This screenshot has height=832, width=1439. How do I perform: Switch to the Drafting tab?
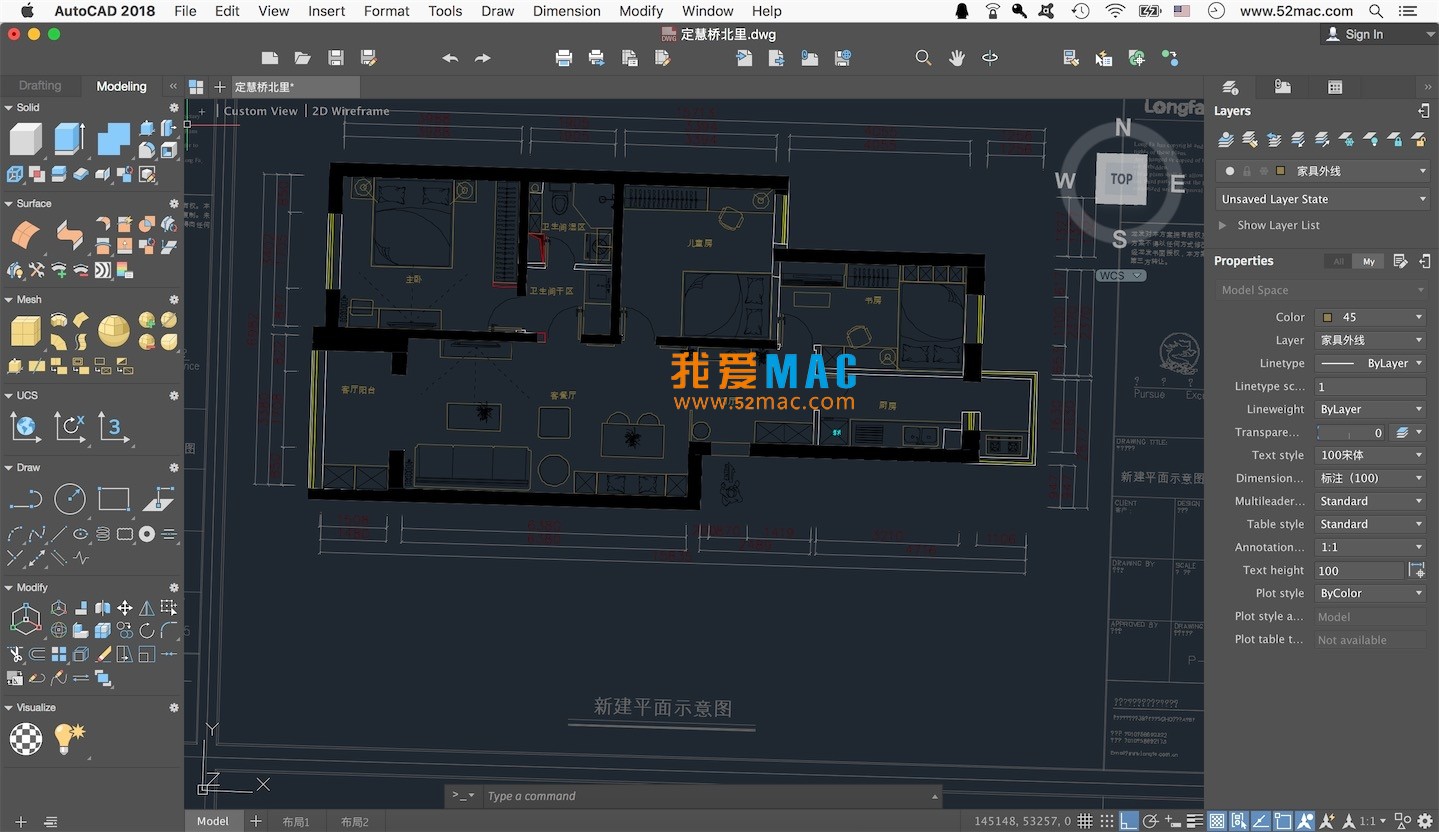coord(40,86)
